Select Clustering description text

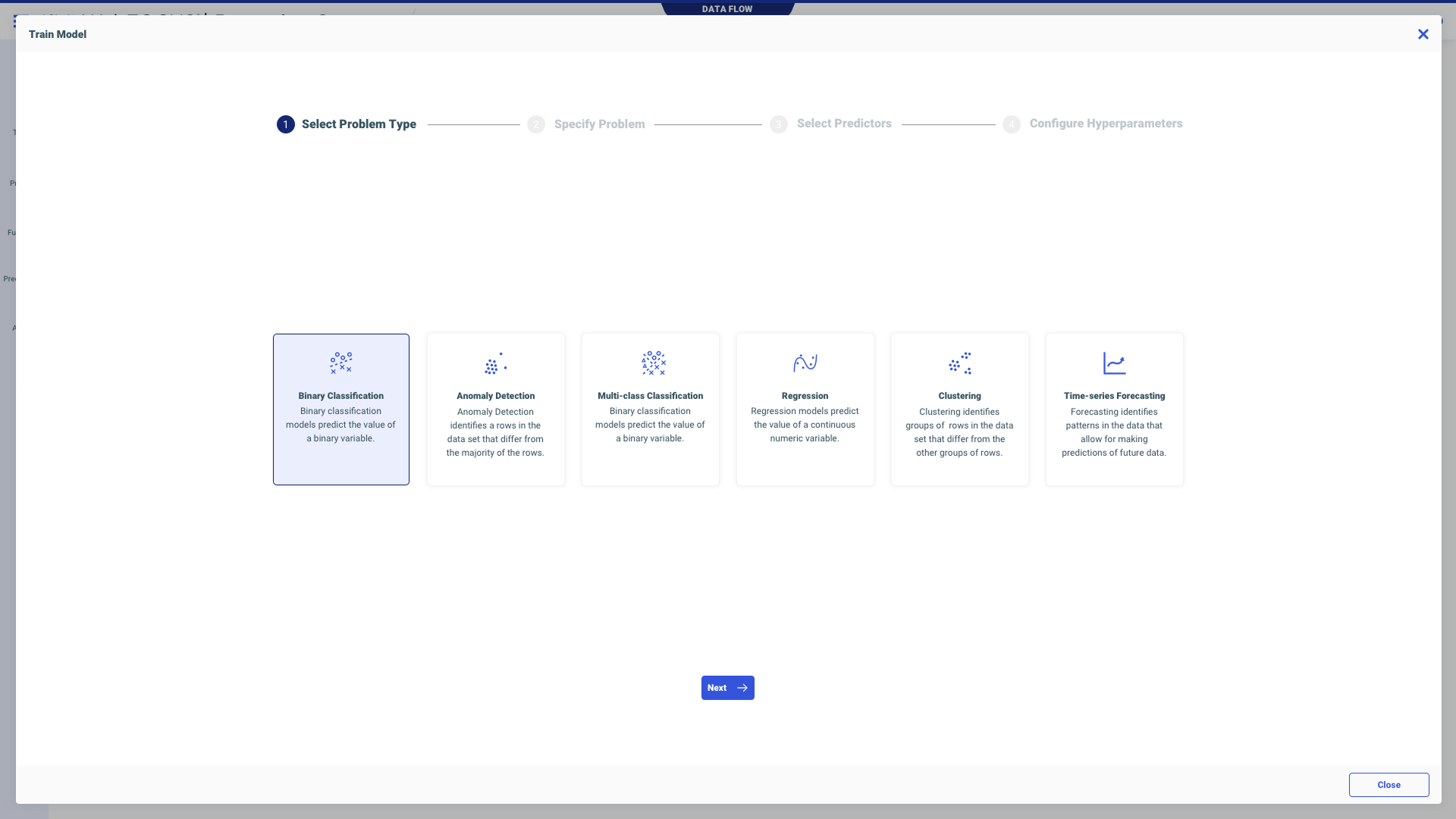coord(959,432)
